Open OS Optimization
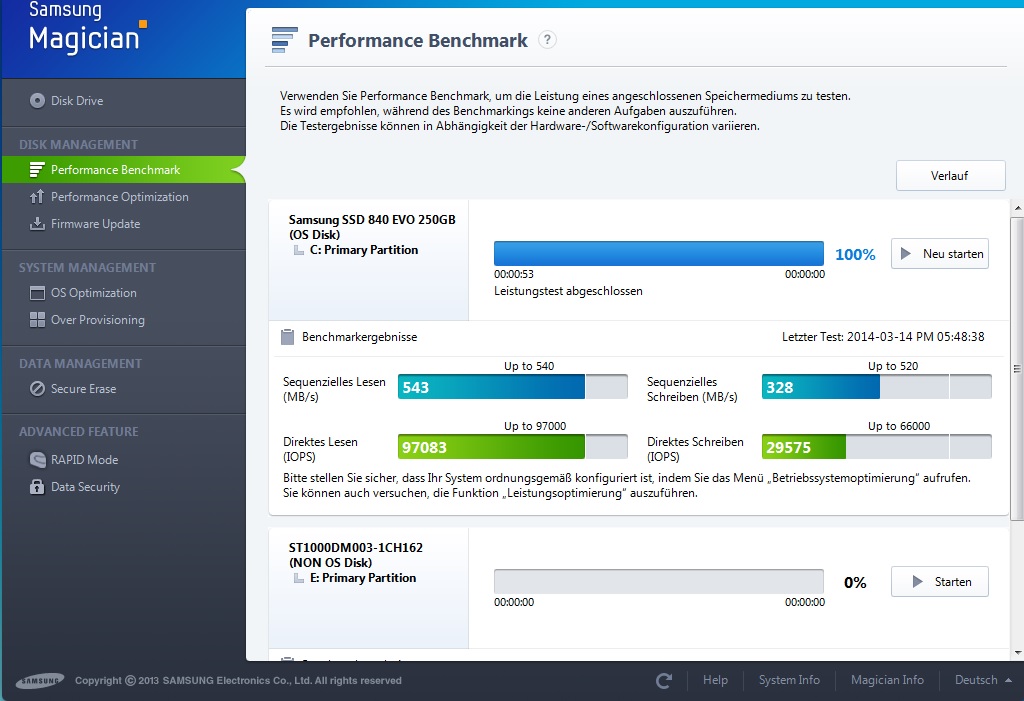Screen dimensions: 1024x701 tap(123, 293)
